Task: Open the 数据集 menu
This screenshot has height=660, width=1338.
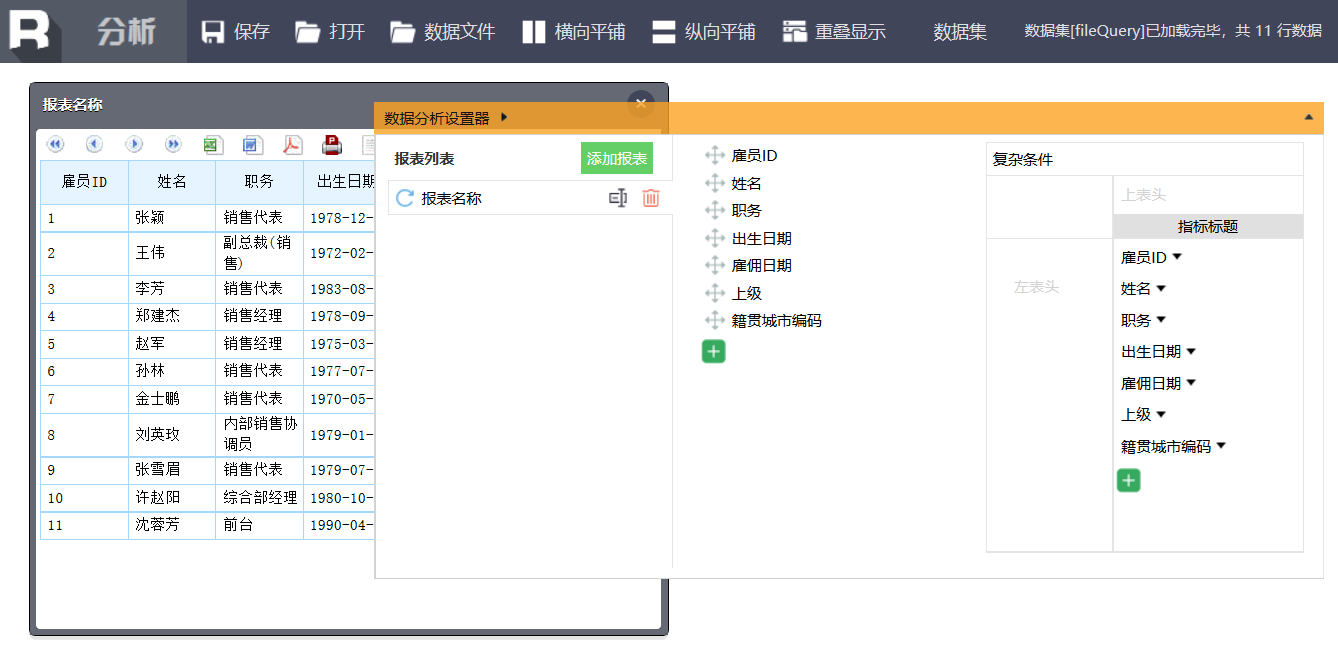Action: point(960,32)
